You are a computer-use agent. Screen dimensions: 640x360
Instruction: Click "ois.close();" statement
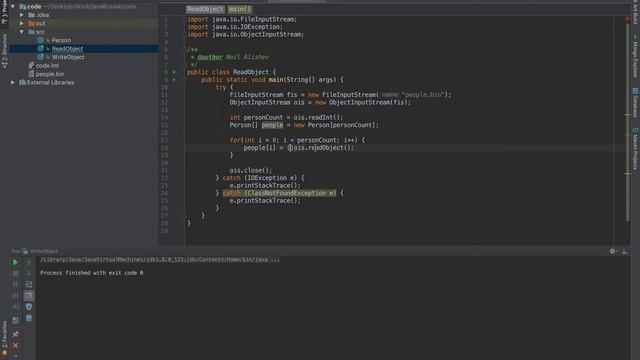point(251,170)
